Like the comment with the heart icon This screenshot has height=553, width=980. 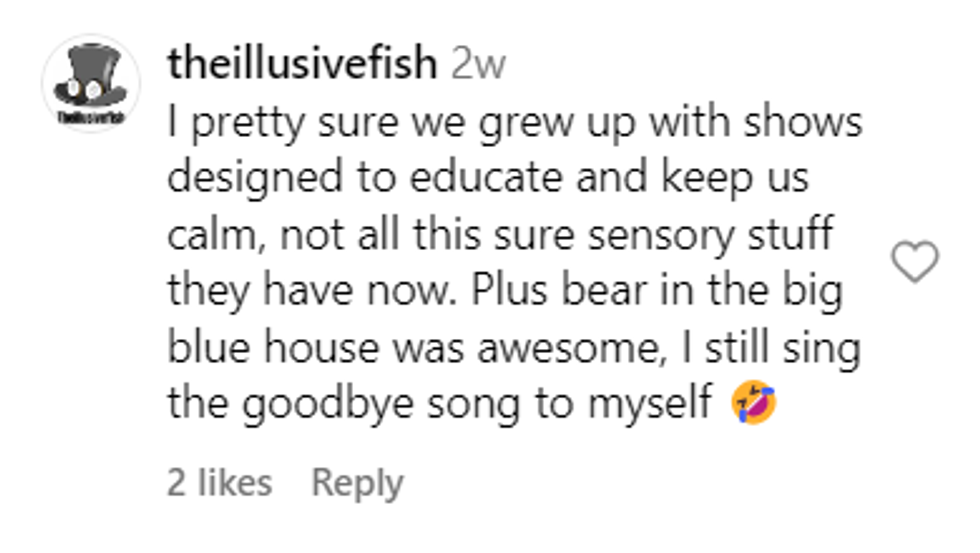(x=914, y=262)
